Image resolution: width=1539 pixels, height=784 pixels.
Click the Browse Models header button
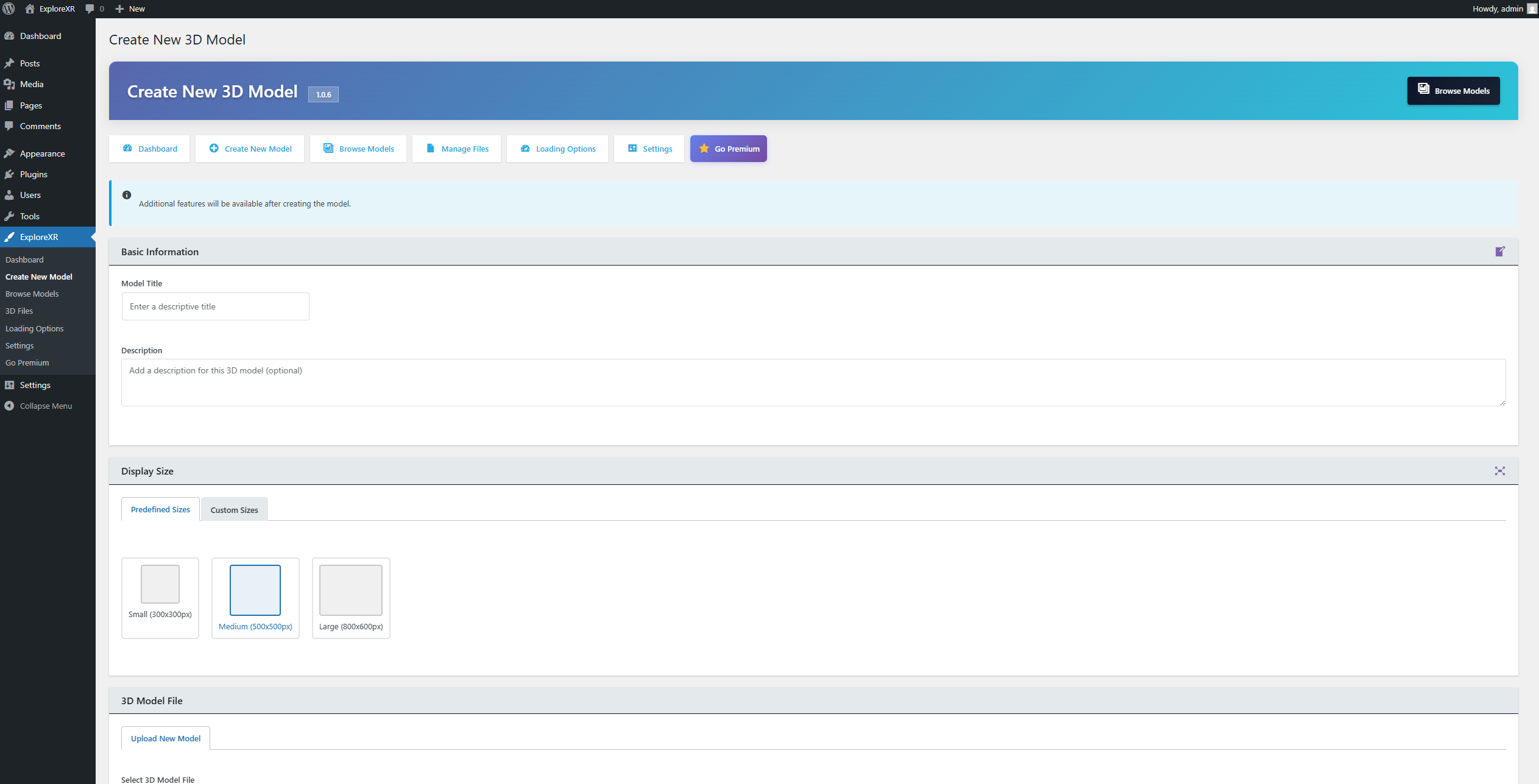[1453, 91]
